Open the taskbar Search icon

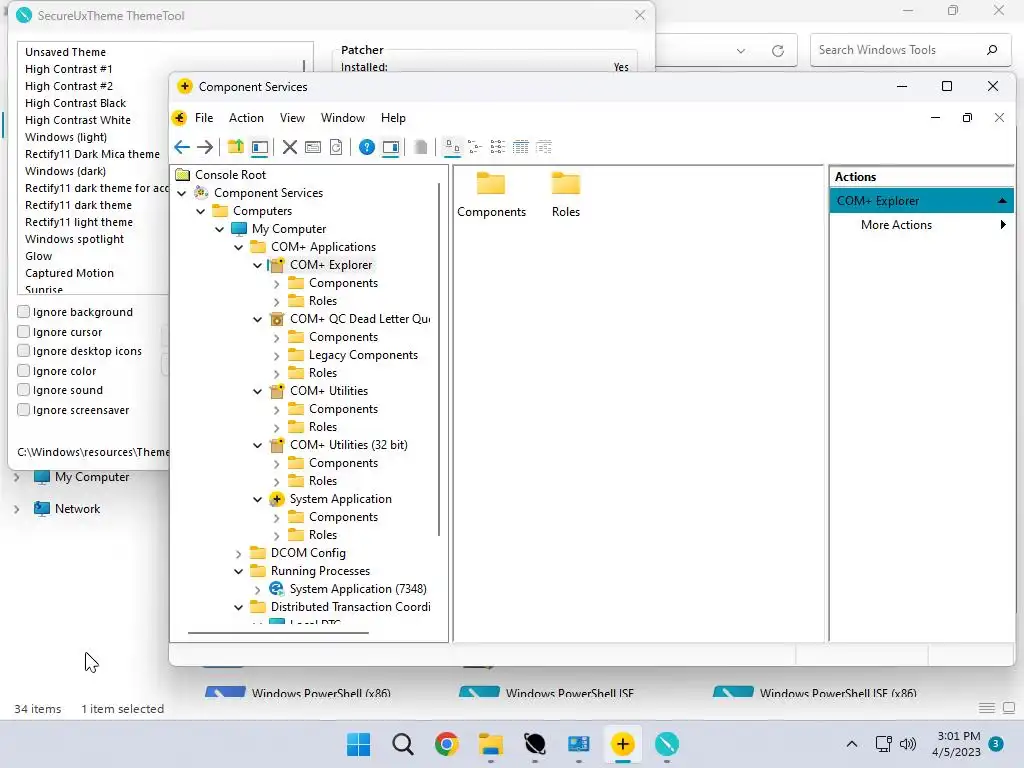pos(402,744)
